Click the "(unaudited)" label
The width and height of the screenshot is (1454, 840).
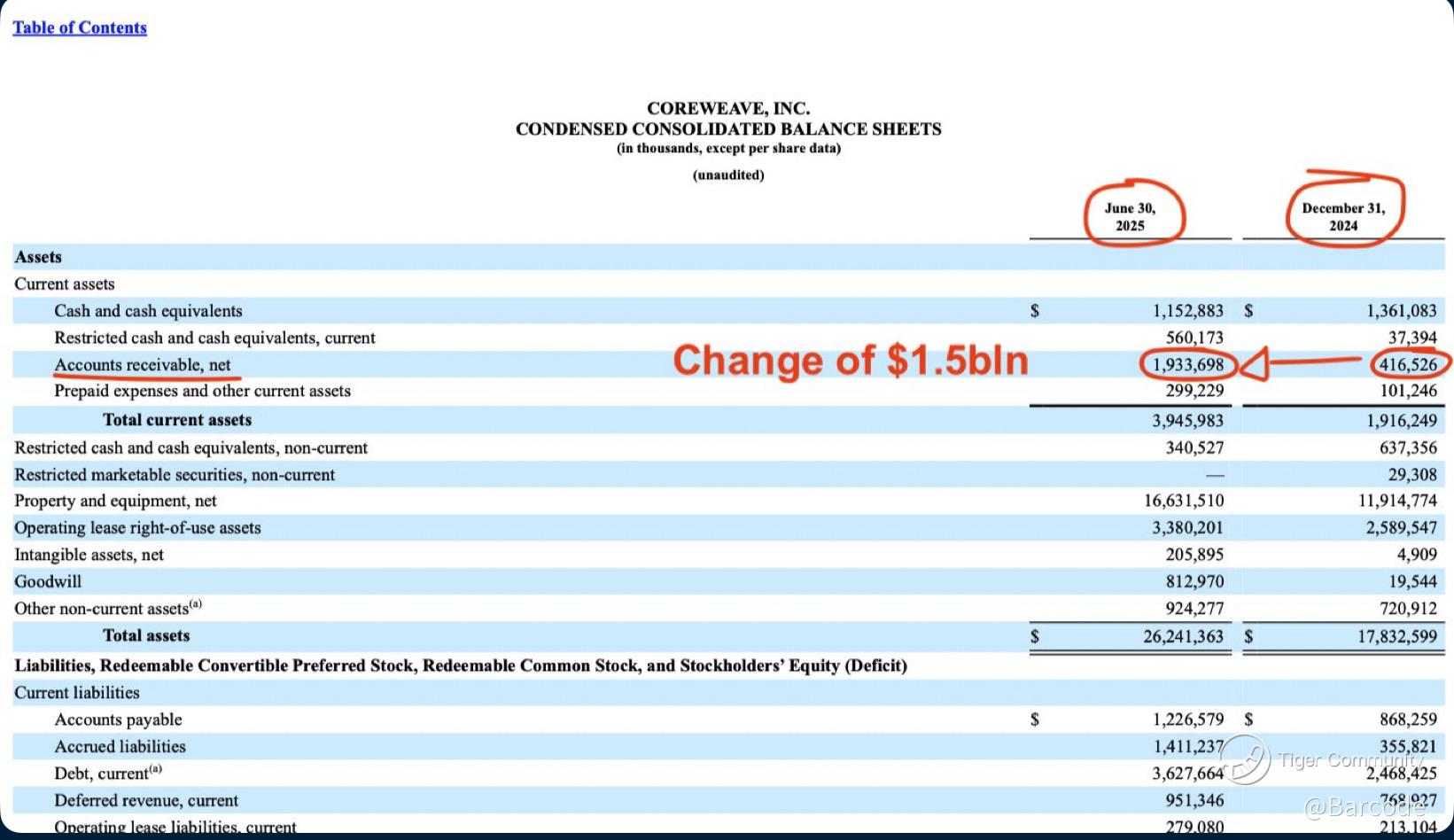pos(728,175)
